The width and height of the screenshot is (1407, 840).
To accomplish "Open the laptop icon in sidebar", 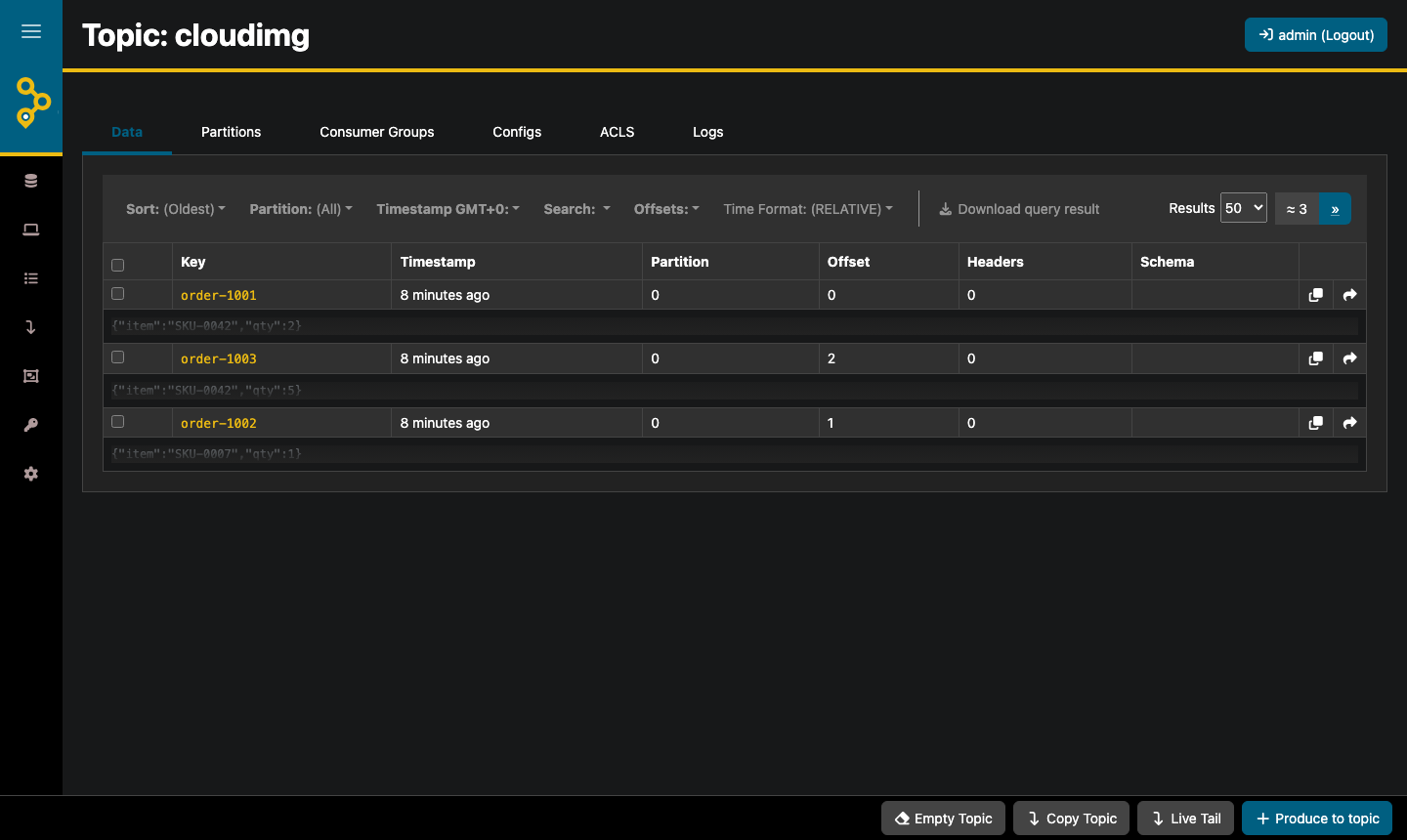I will pos(31,230).
